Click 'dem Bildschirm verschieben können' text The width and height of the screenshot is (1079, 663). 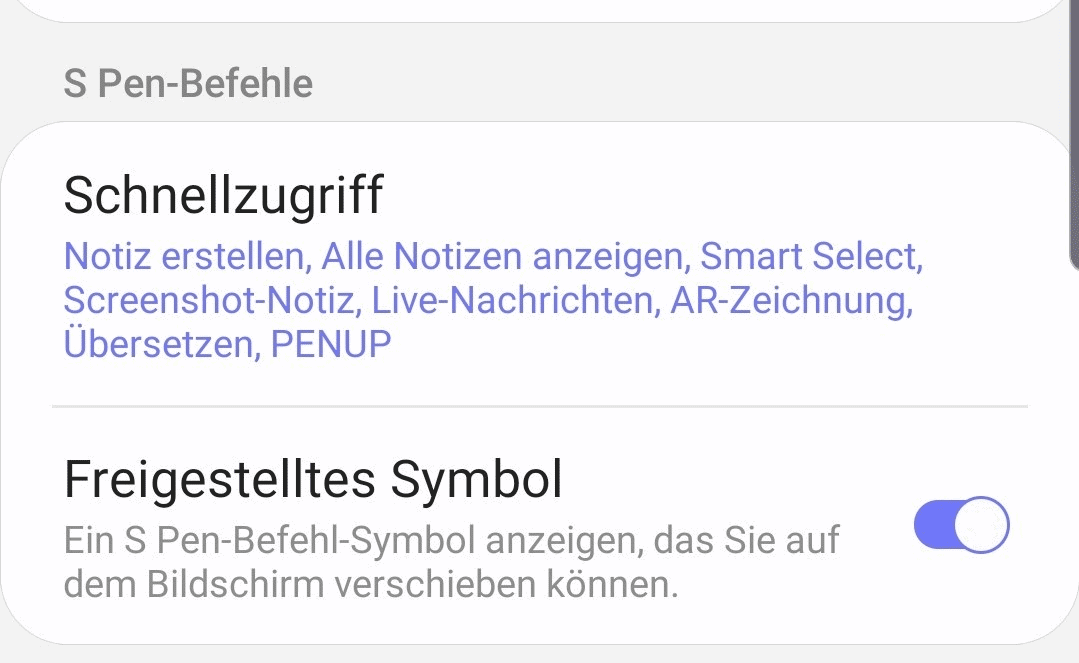click(370, 584)
